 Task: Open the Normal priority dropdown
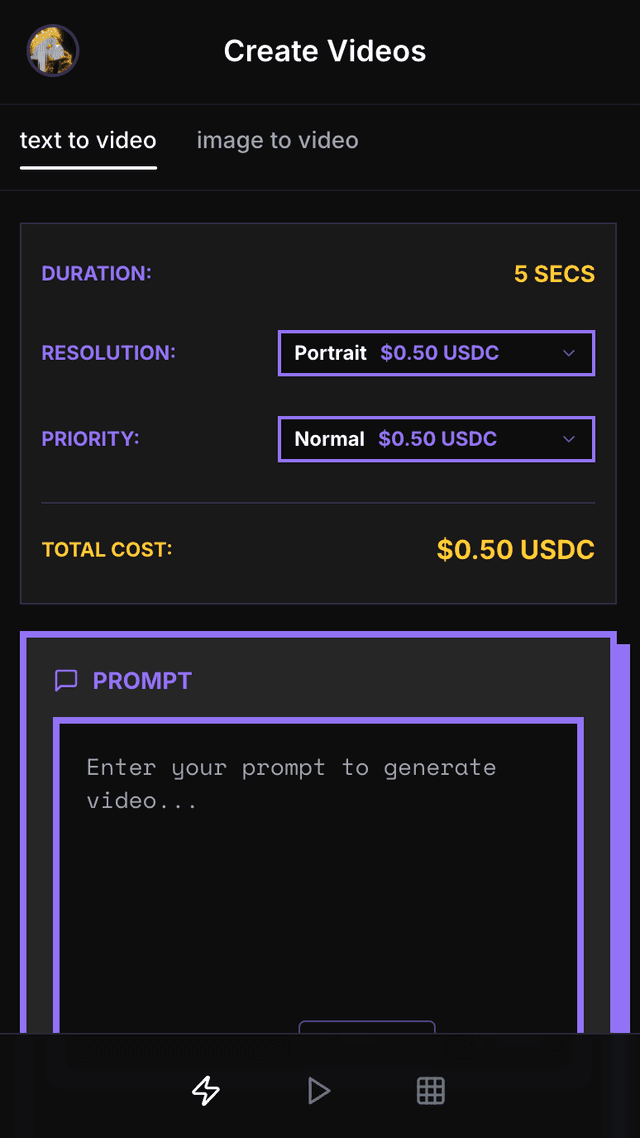(436, 439)
